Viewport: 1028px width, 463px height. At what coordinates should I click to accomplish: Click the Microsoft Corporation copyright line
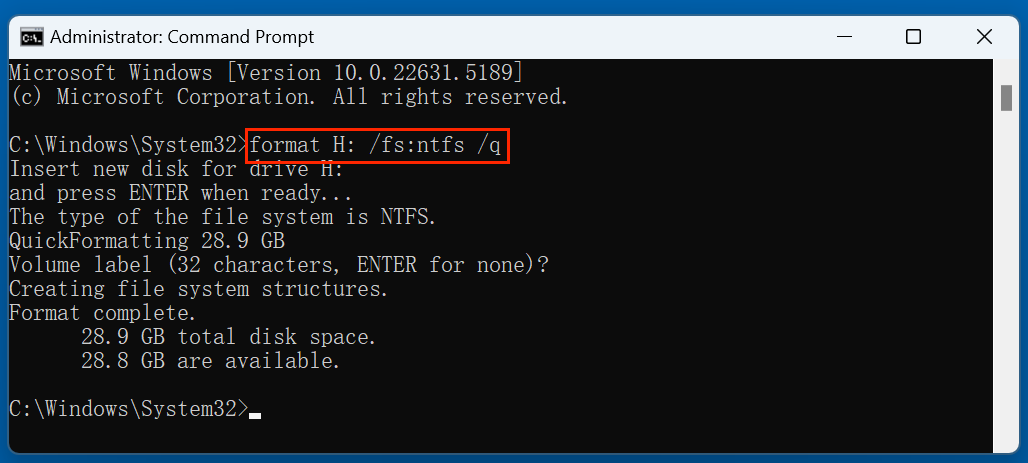(289, 97)
